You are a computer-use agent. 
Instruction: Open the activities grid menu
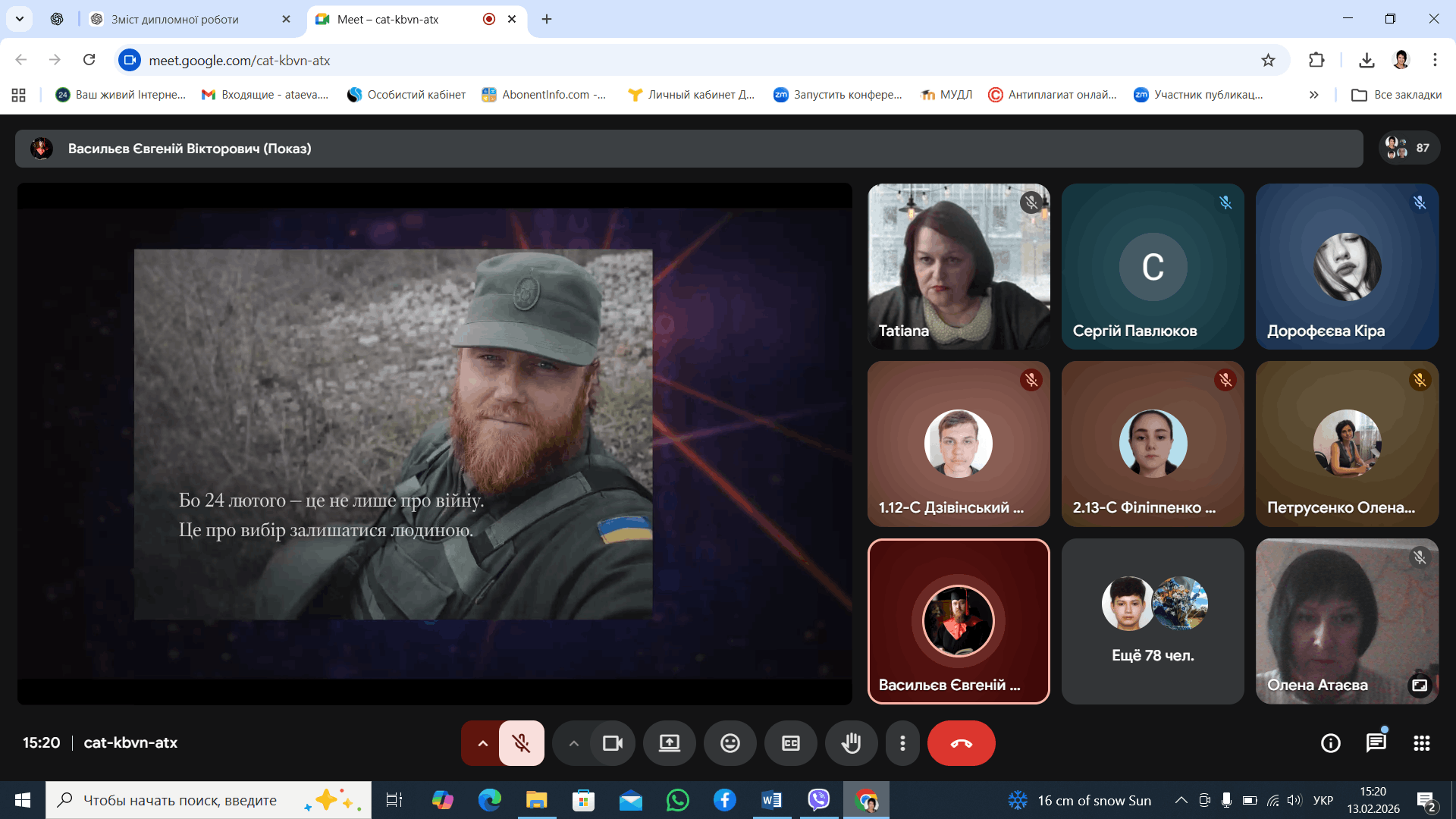coord(1421,743)
